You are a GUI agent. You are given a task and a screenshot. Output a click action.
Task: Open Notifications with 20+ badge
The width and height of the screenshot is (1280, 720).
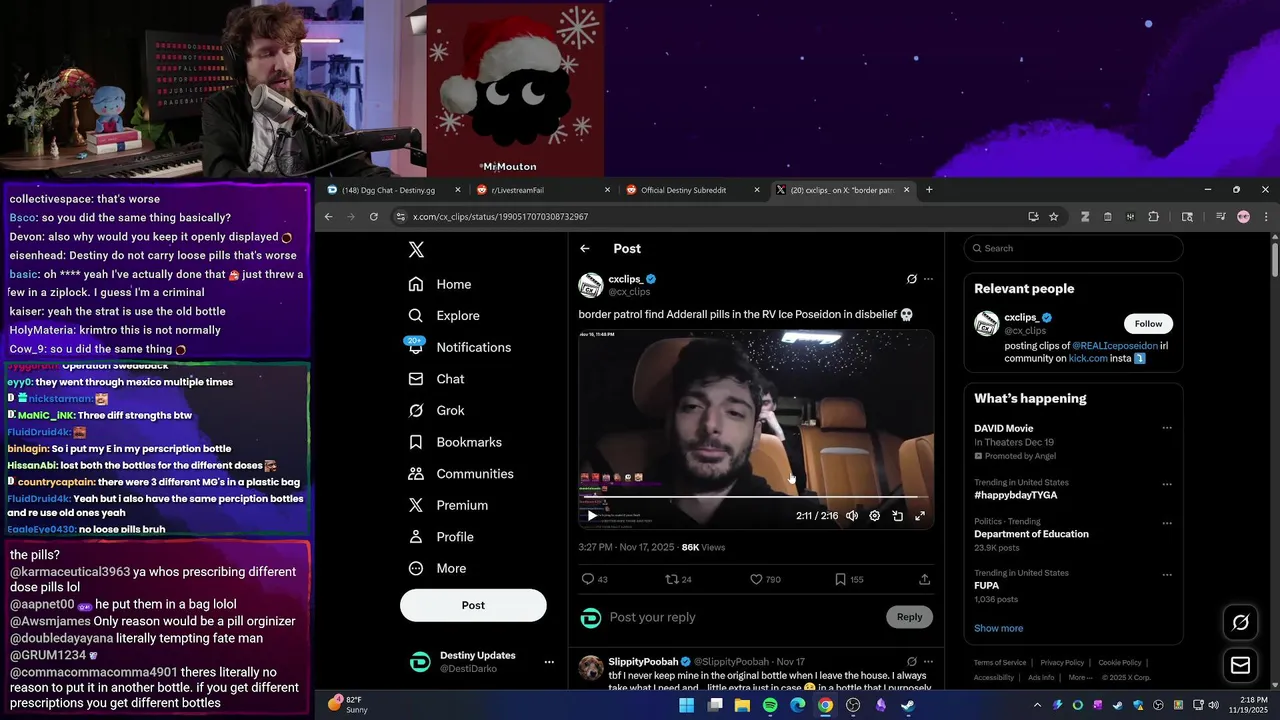460,347
